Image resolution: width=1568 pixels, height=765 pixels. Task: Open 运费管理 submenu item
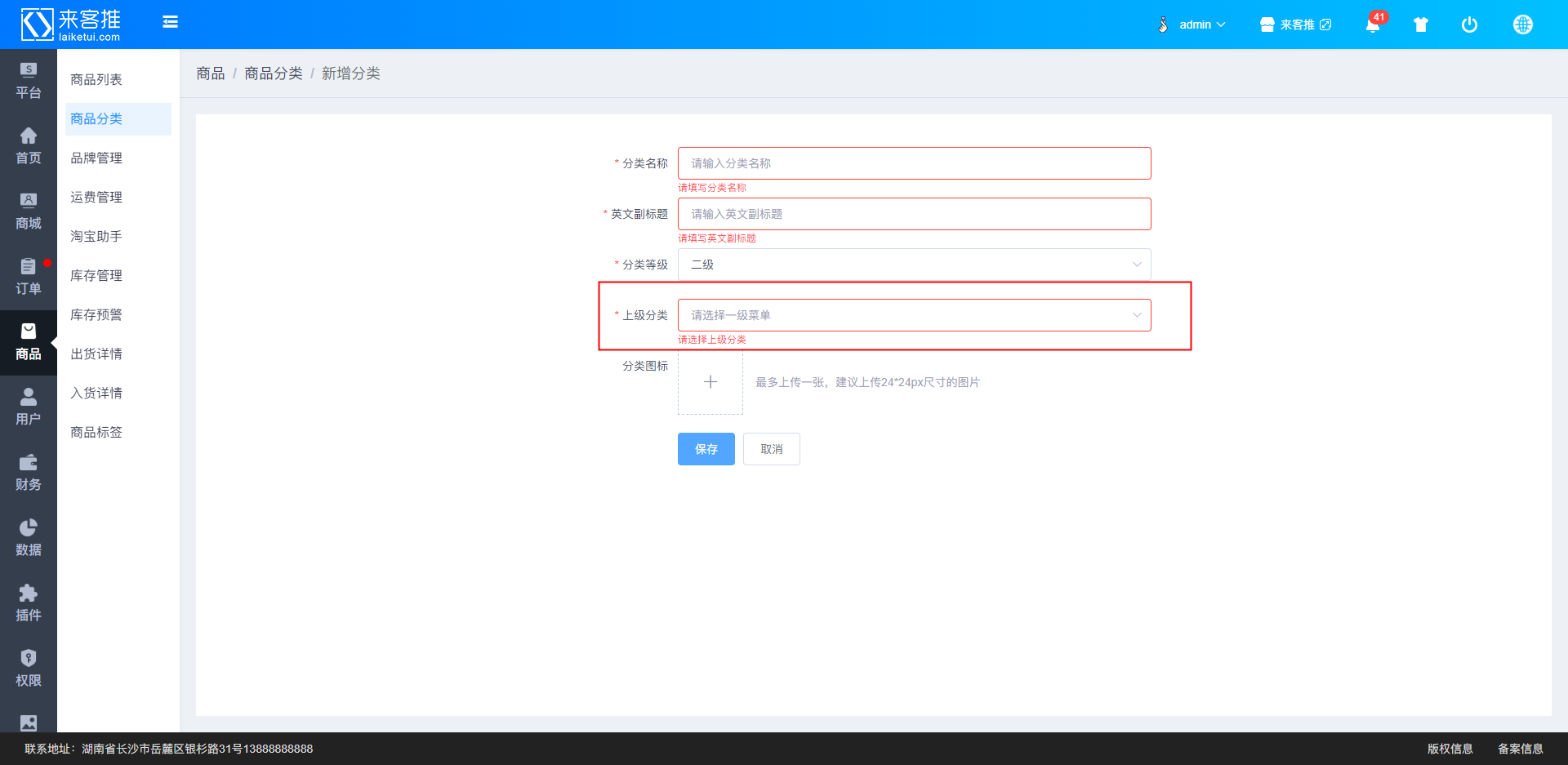coord(118,197)
